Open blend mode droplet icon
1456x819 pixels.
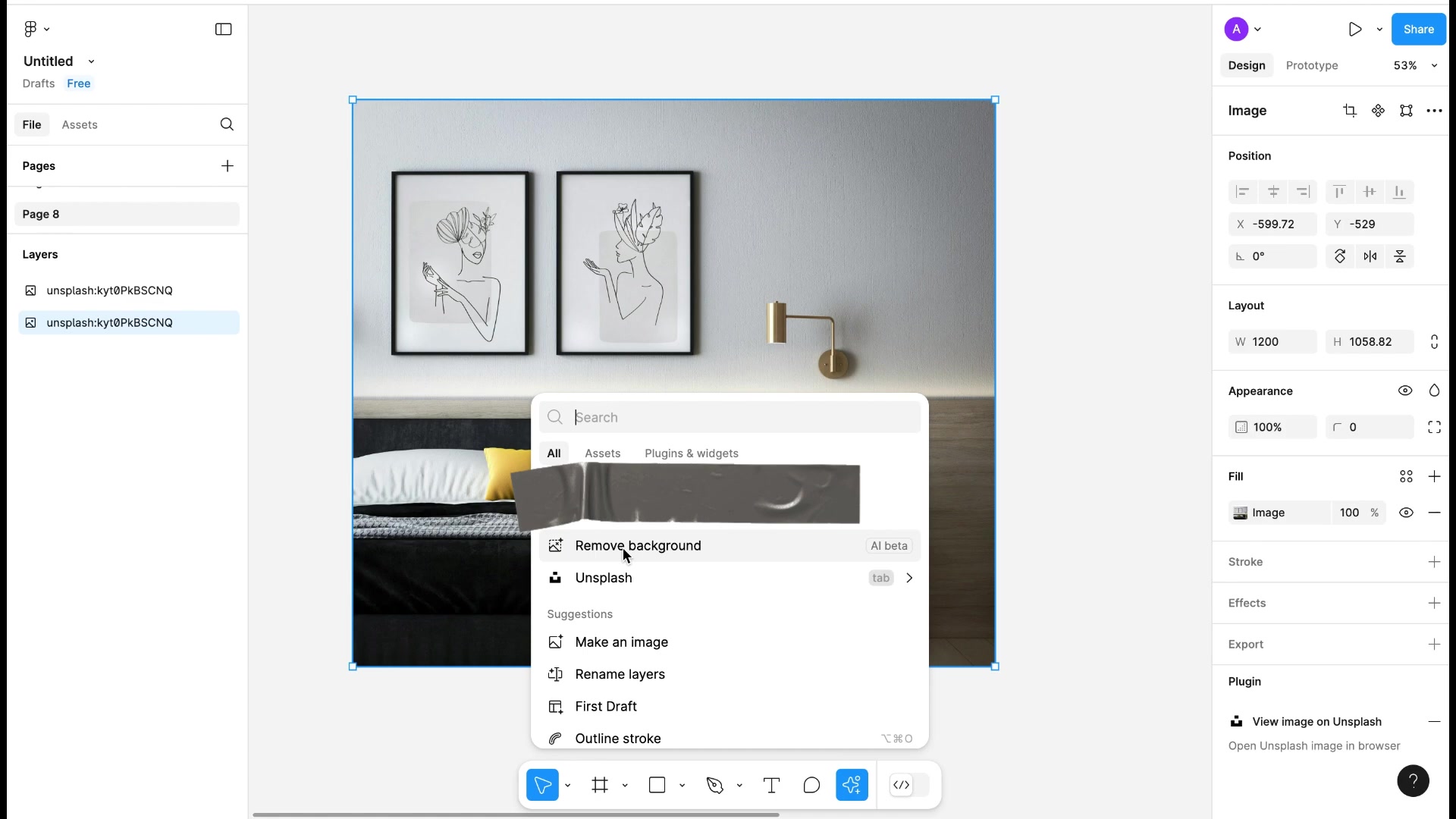tap(1434, 391)
